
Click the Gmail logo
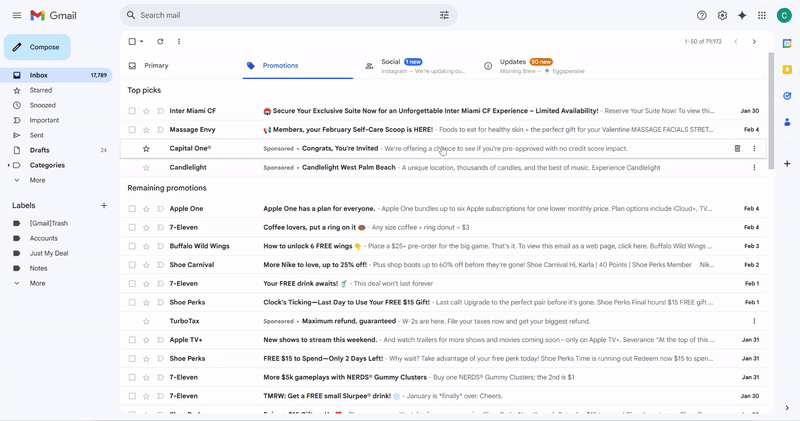tap(53, 15)
